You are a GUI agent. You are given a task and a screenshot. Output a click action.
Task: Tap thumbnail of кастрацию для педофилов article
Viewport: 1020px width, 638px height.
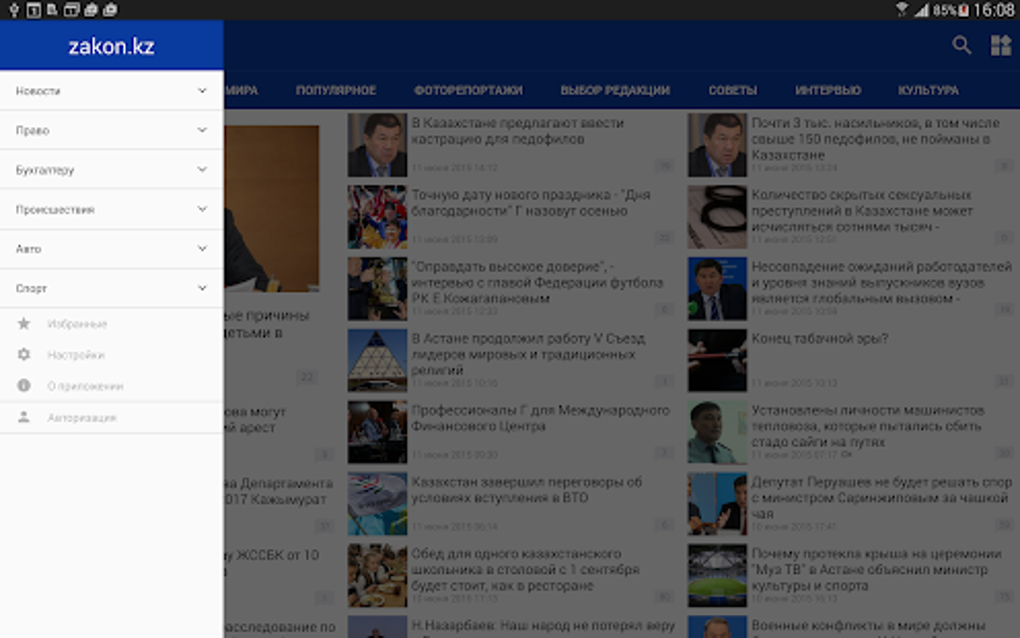[x=377, y=145]
